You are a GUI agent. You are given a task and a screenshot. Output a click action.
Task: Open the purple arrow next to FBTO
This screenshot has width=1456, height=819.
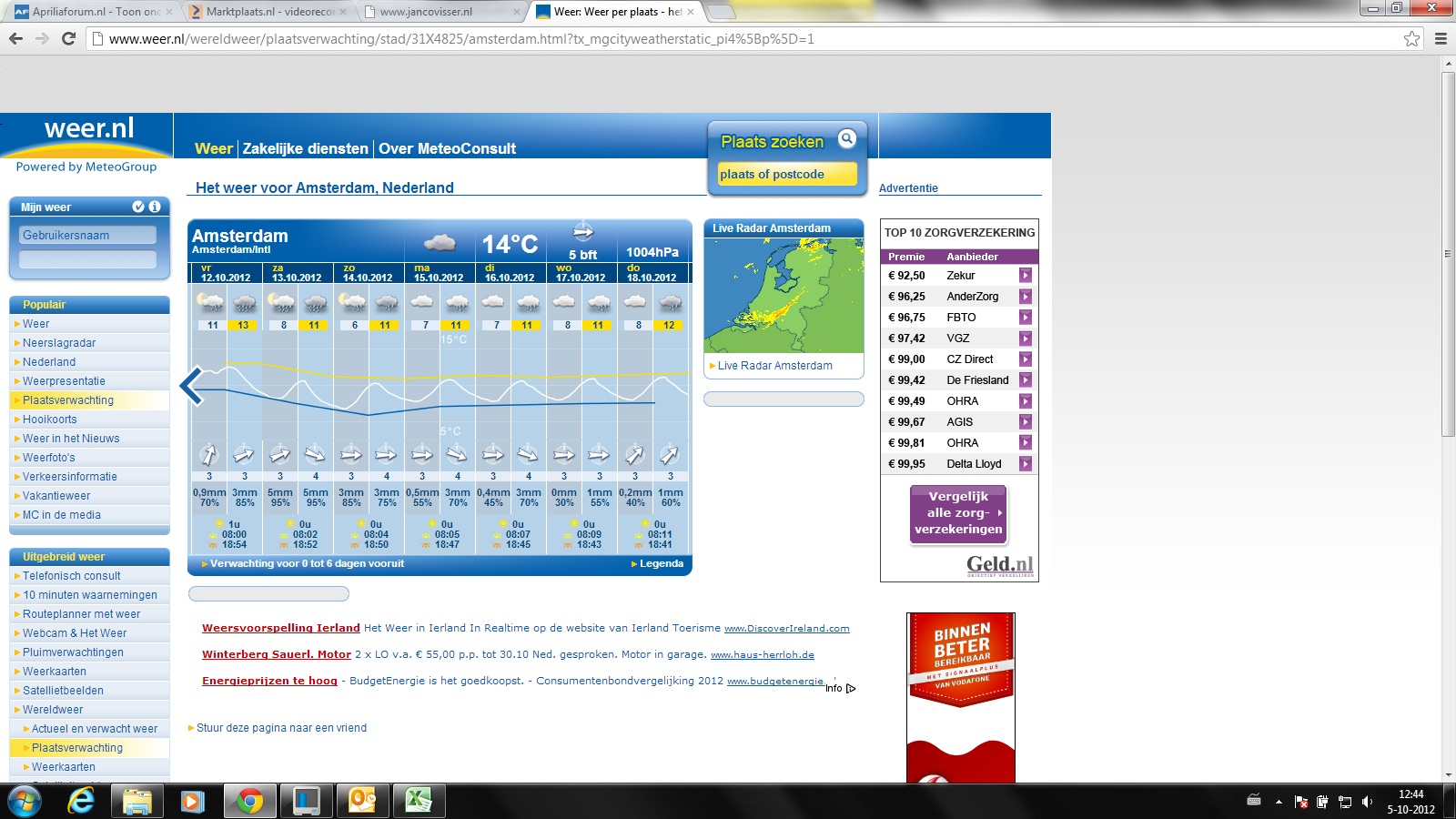pyautogui.click(x=1026, y=317)
